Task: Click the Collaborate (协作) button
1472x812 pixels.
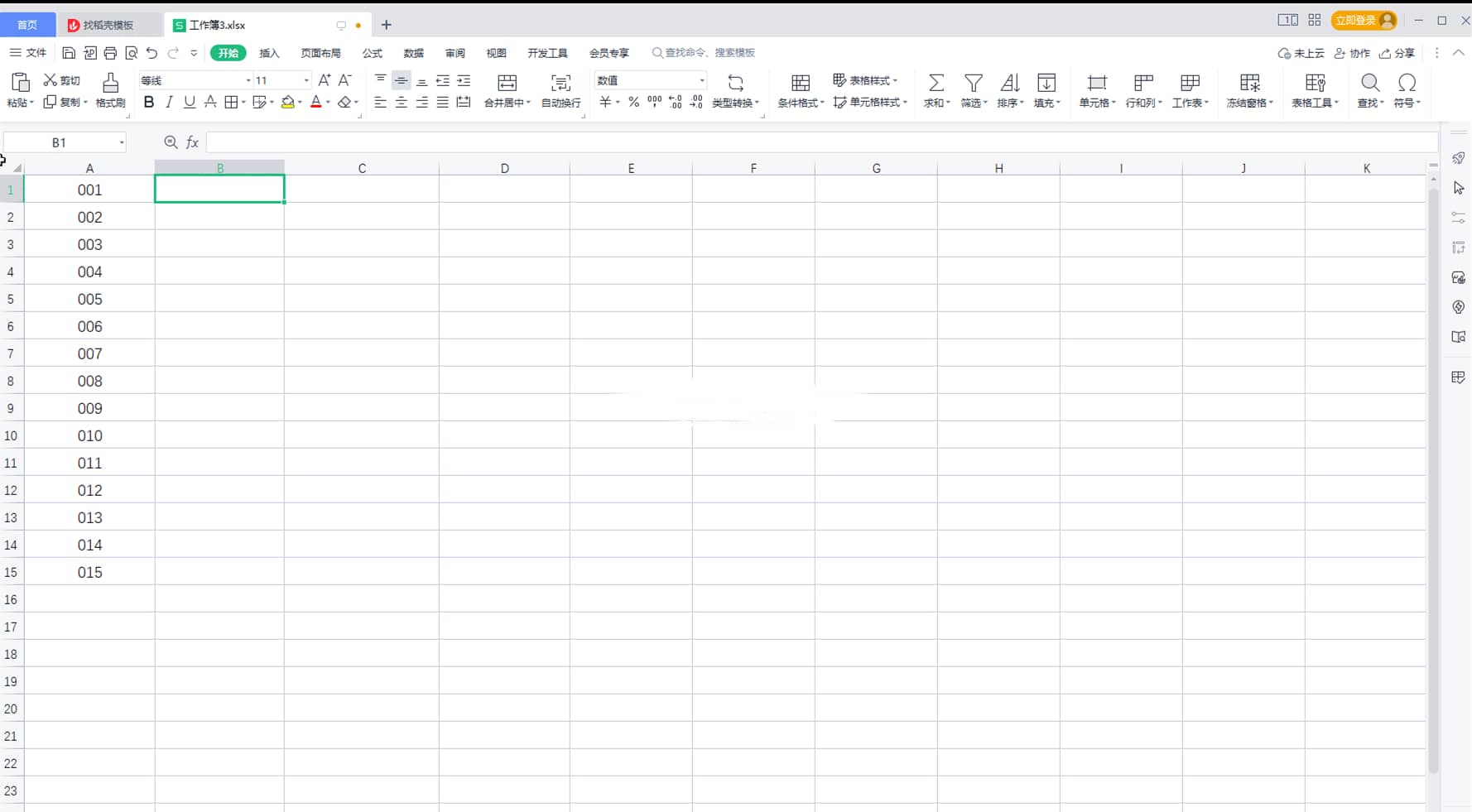Action: (x=1352, y=53)
